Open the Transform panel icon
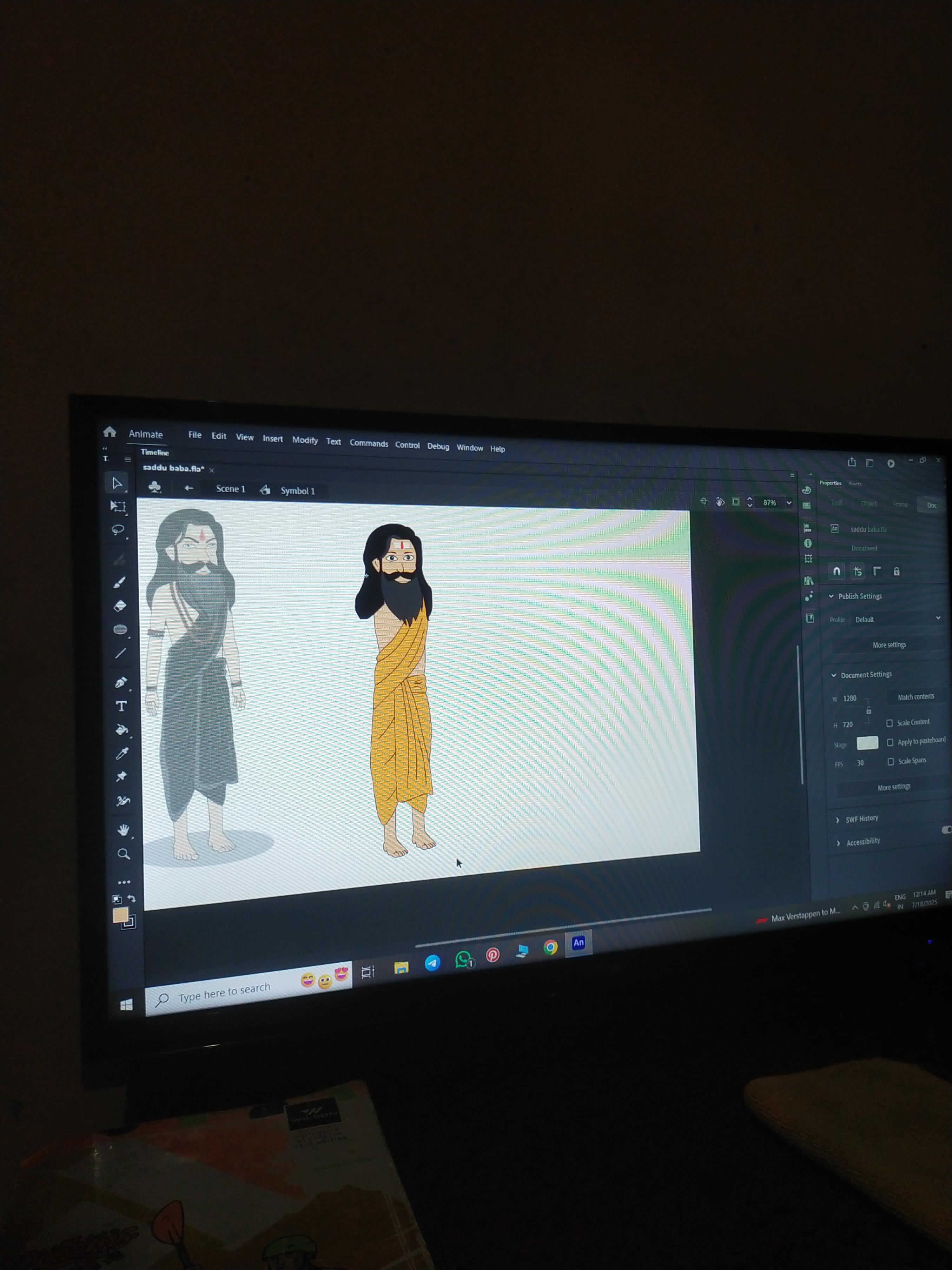952x1270 pixels. coord(808,558)
